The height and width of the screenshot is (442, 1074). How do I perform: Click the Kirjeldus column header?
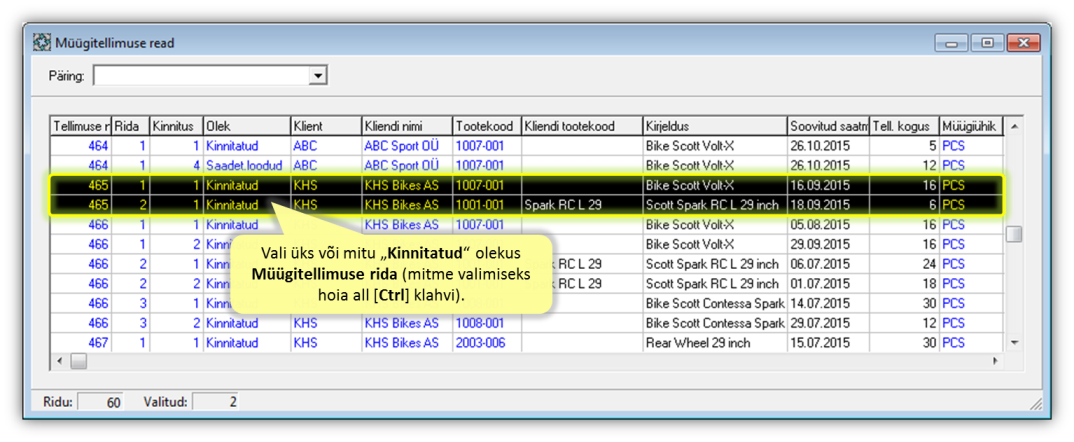click(x=714, y=127)
